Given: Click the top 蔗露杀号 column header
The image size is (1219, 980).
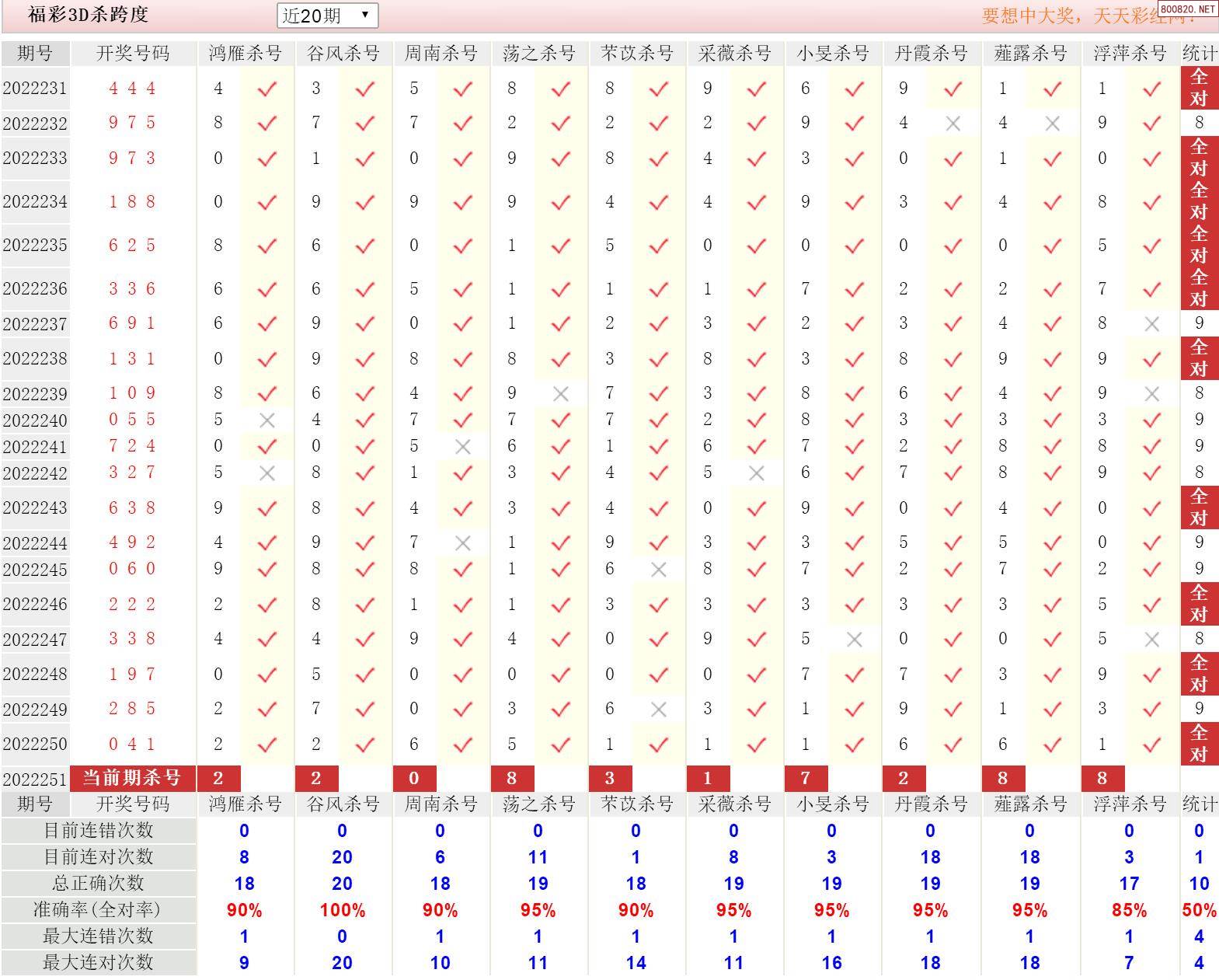Looking at the screenshot, I should tap(1031, 54).
